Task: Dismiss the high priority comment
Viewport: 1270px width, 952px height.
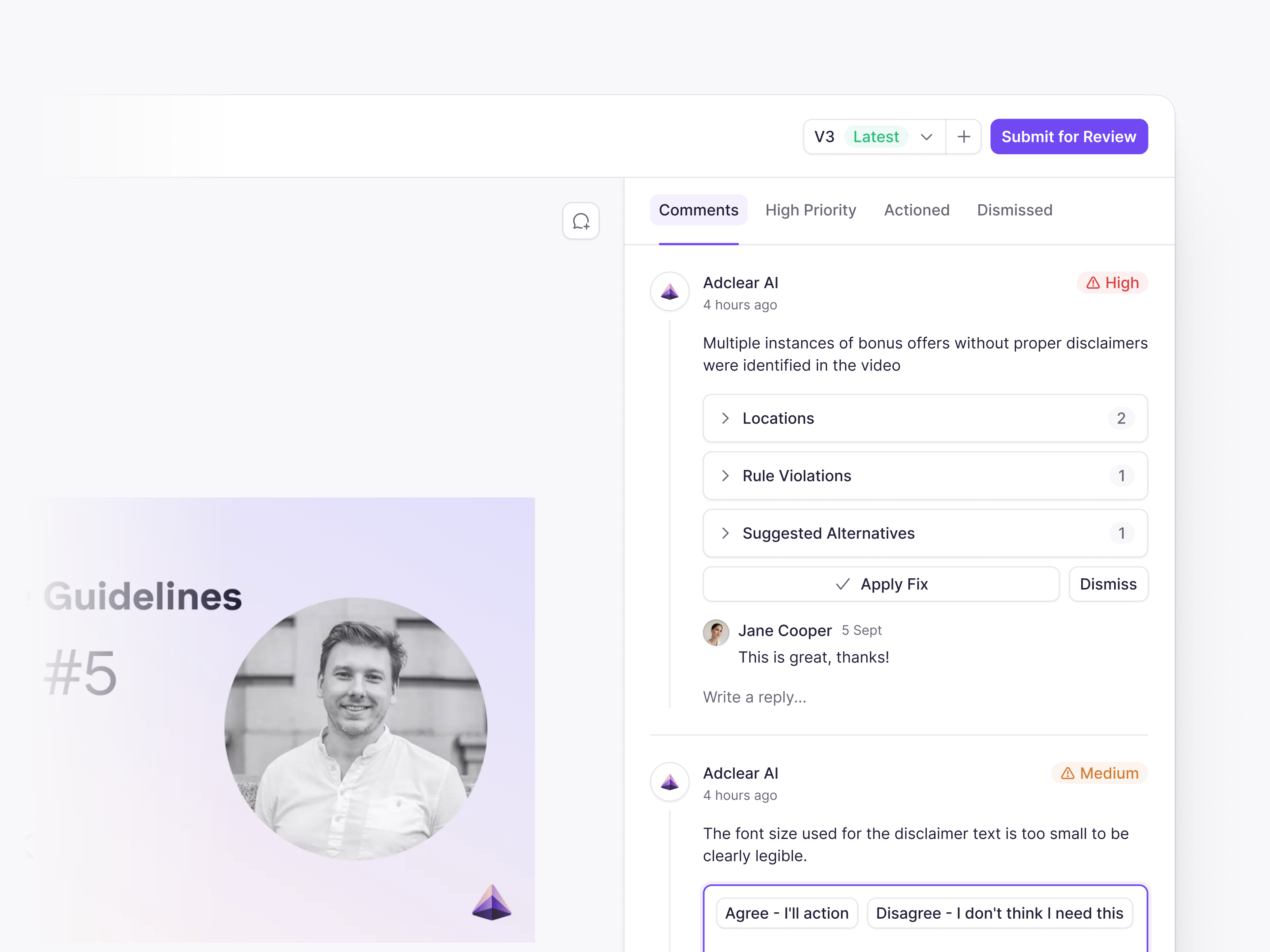Action: (1108, 584)
